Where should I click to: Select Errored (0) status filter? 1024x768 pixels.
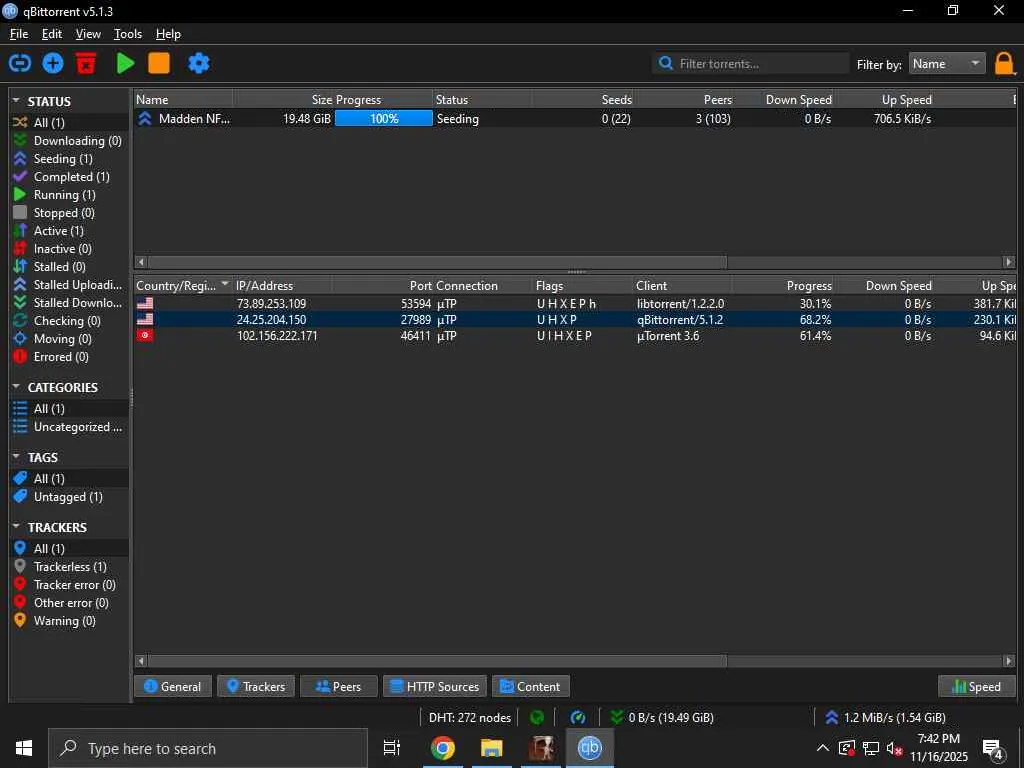click(69, 357)
